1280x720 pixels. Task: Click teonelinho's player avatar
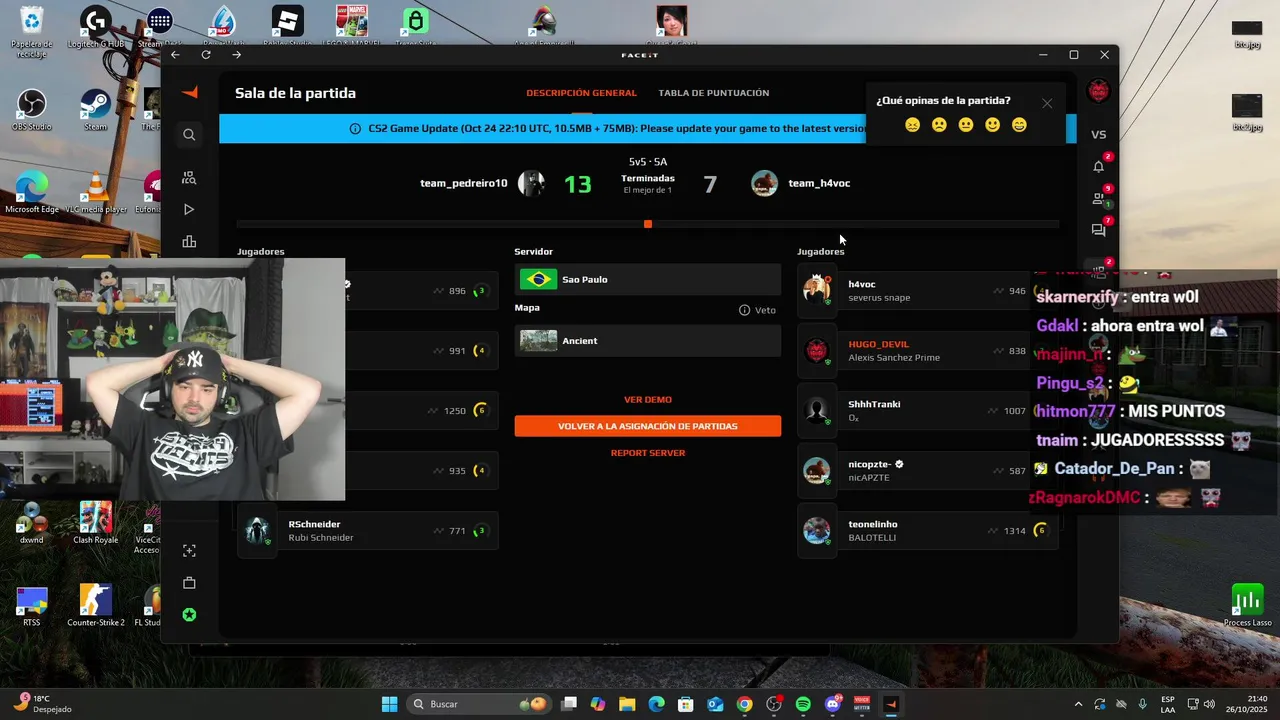click(817, 531)
